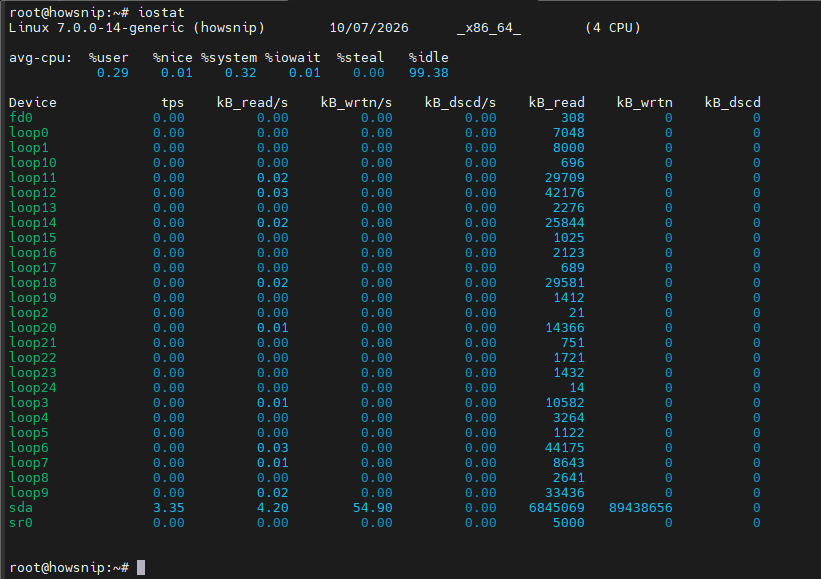Viewport: 821px width, 579px height.
Task: Click the loop14 device name
Action: coord(32,223)
